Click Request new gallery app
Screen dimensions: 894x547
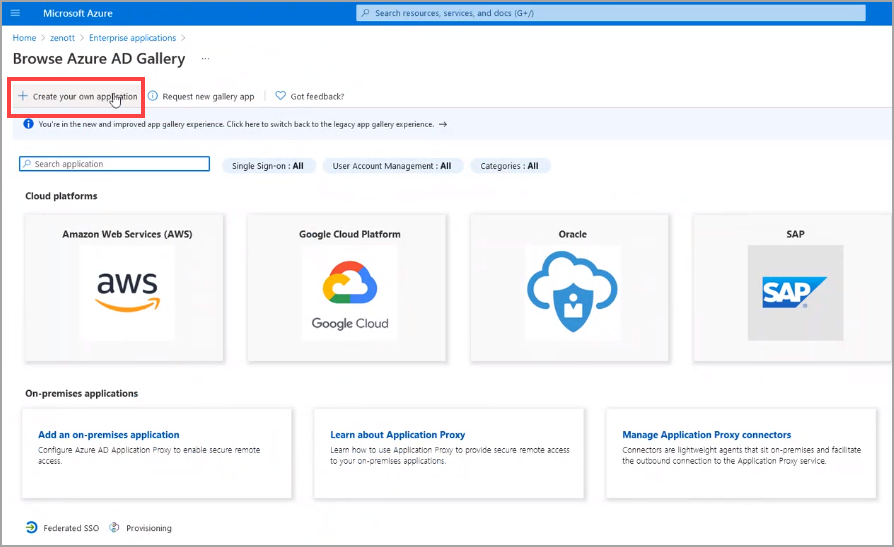208,96
